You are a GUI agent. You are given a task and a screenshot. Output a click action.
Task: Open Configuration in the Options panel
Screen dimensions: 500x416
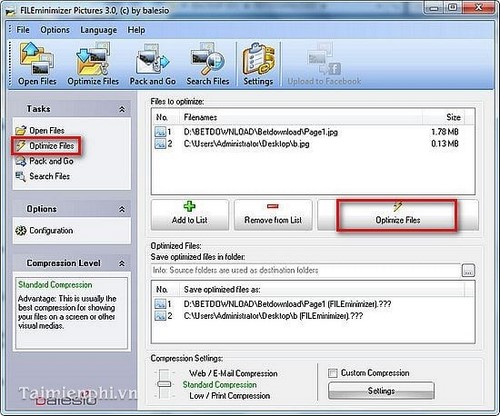[x=44, y=230]
